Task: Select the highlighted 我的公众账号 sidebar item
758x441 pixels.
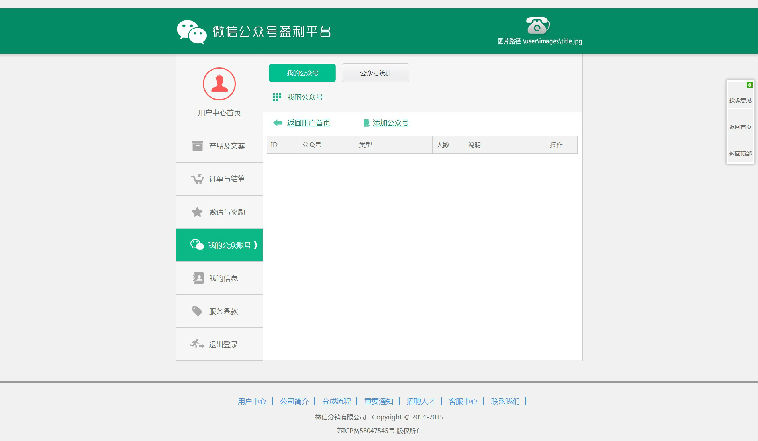Action: tap(219, 245)
